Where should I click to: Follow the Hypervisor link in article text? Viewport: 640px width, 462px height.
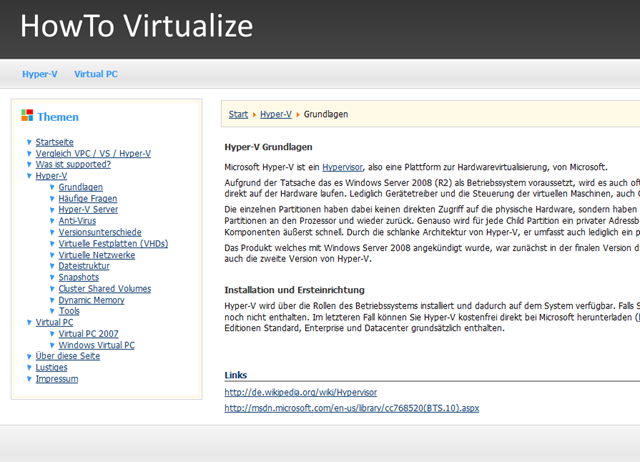343,167
